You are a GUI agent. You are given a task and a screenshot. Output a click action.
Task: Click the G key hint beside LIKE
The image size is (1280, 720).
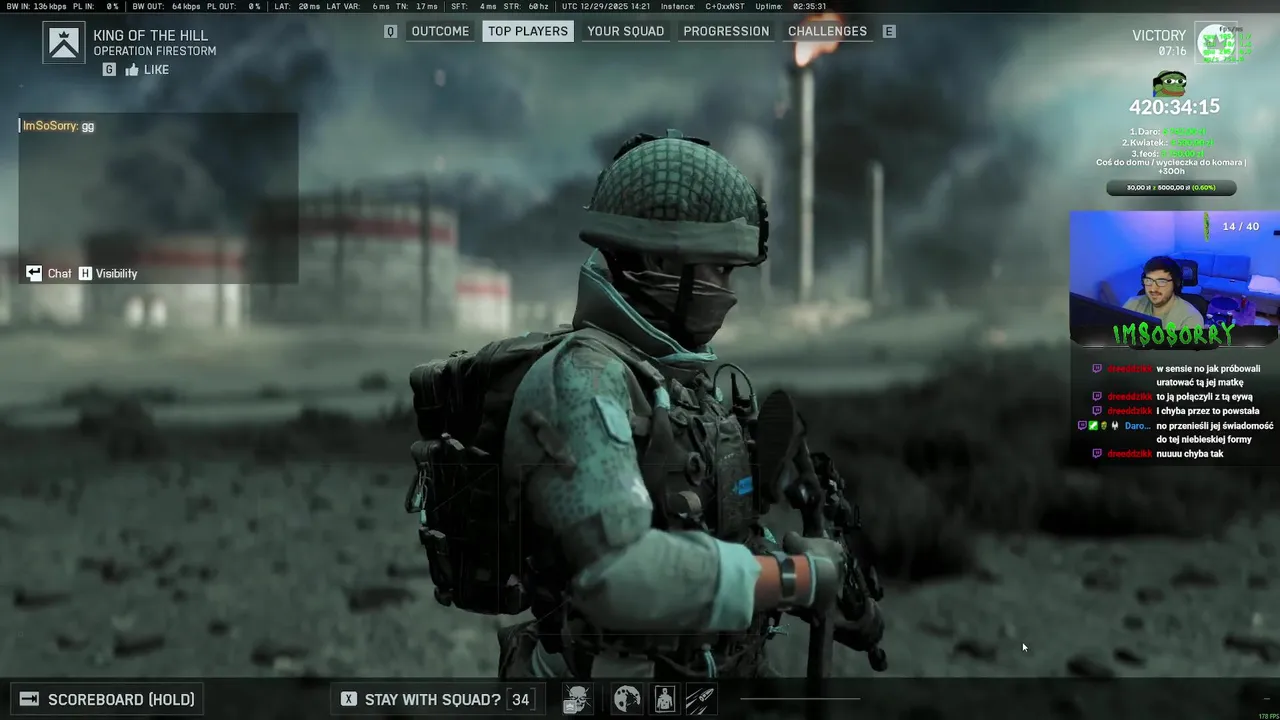point(109,70)
